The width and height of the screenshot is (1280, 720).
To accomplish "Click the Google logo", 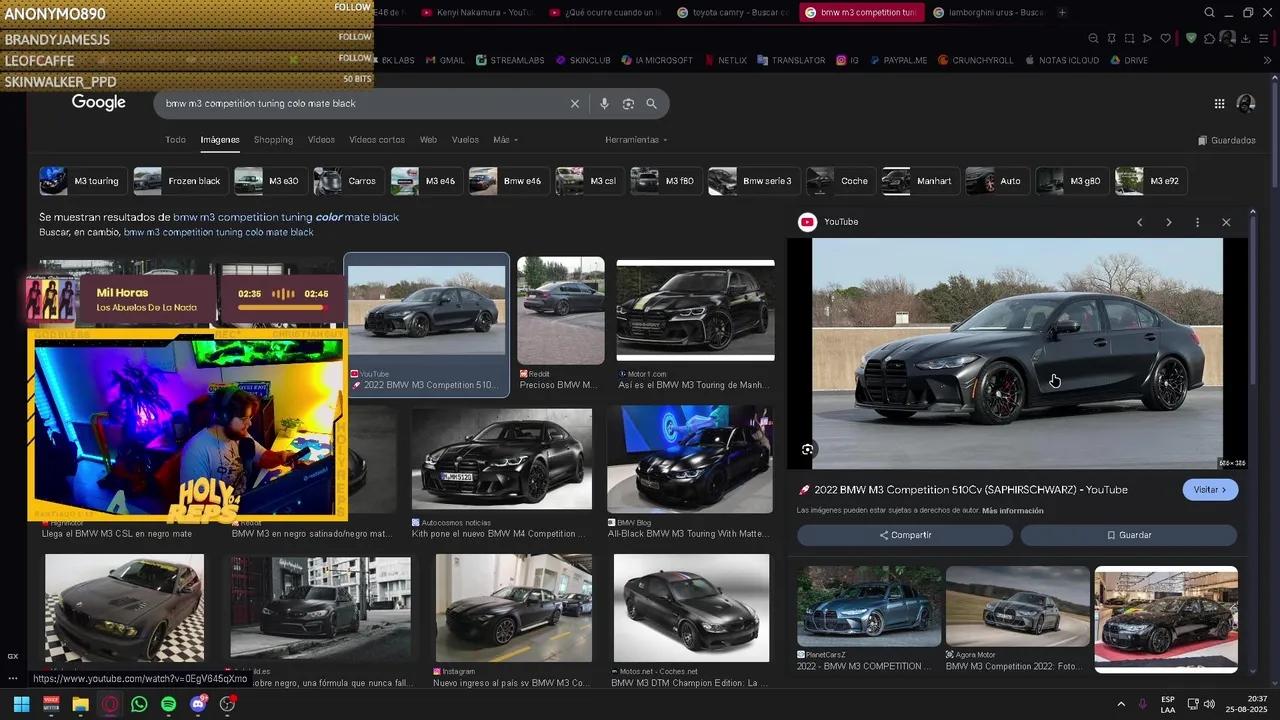I will (98, 103).
